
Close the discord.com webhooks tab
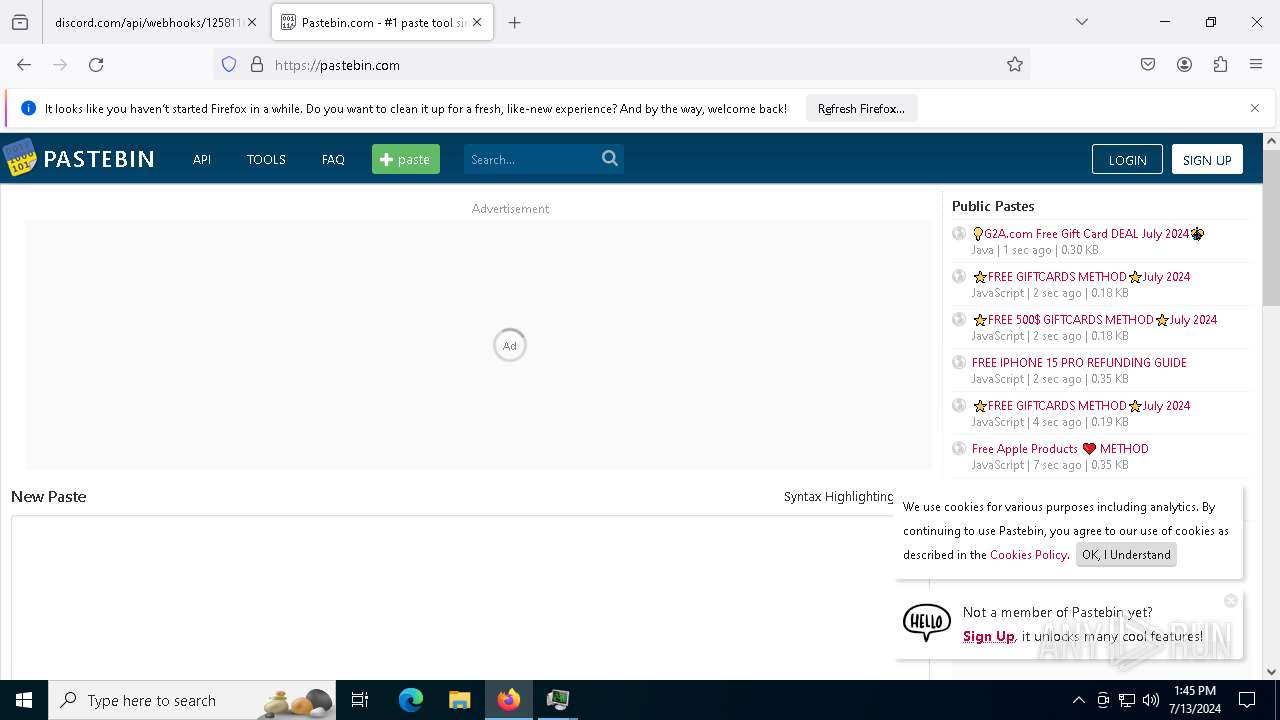click(252, 22)
